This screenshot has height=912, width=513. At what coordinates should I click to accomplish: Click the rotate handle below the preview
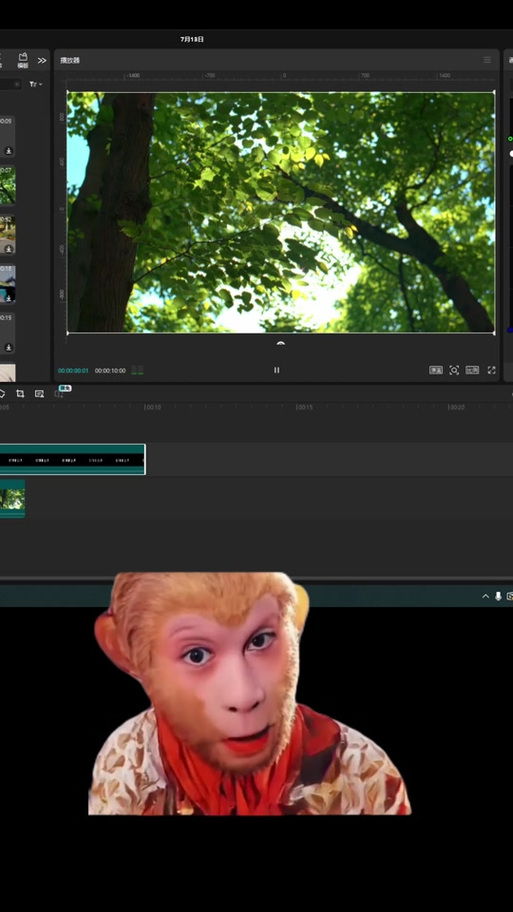pos(281,344)
